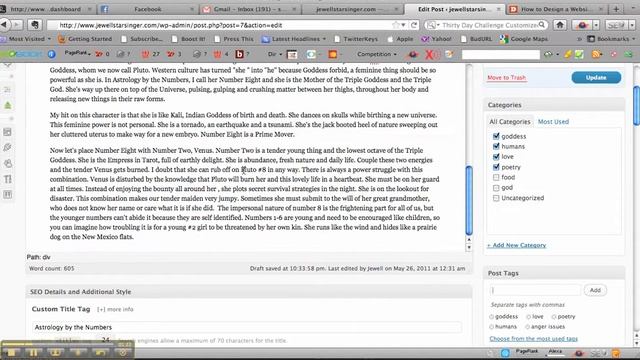640x360 pixels.
Task: Remove the anger issues post tag
Action: [527, 327]
